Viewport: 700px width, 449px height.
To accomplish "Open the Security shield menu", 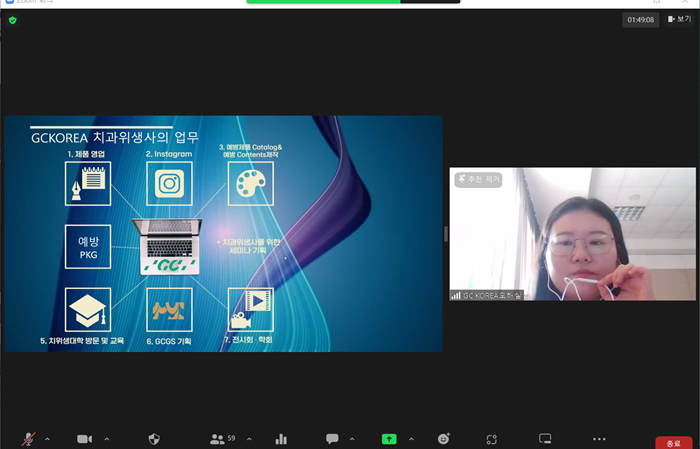I will (x=154, y=439).
